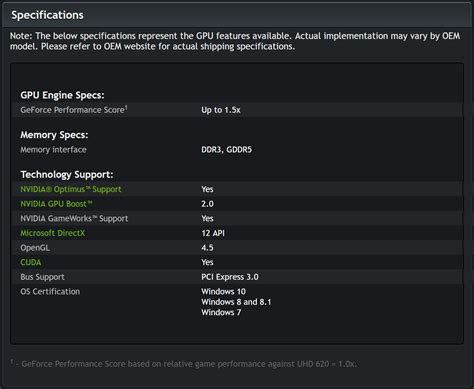Click the Memory Specs heading
474x389 pixels.
pyautogui.click(x=54, y=135)
